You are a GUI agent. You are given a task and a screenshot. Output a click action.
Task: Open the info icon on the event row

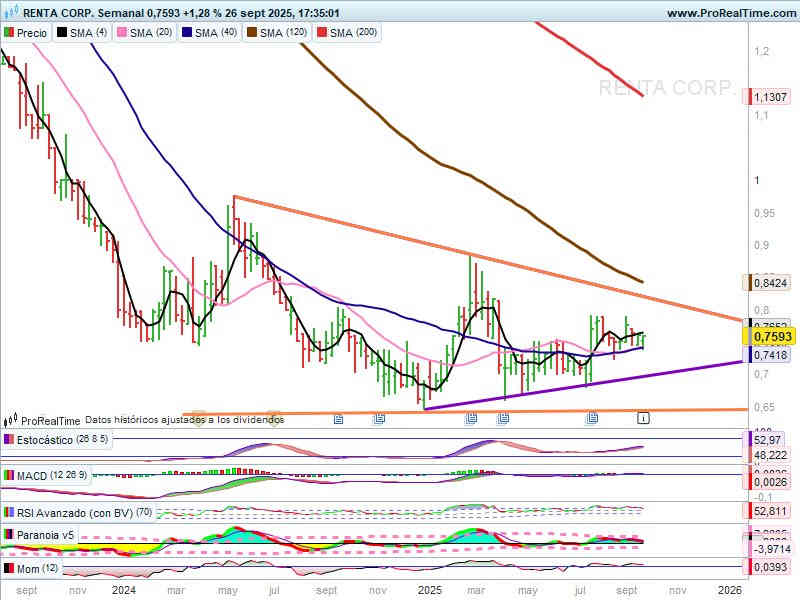coord(643,418)
